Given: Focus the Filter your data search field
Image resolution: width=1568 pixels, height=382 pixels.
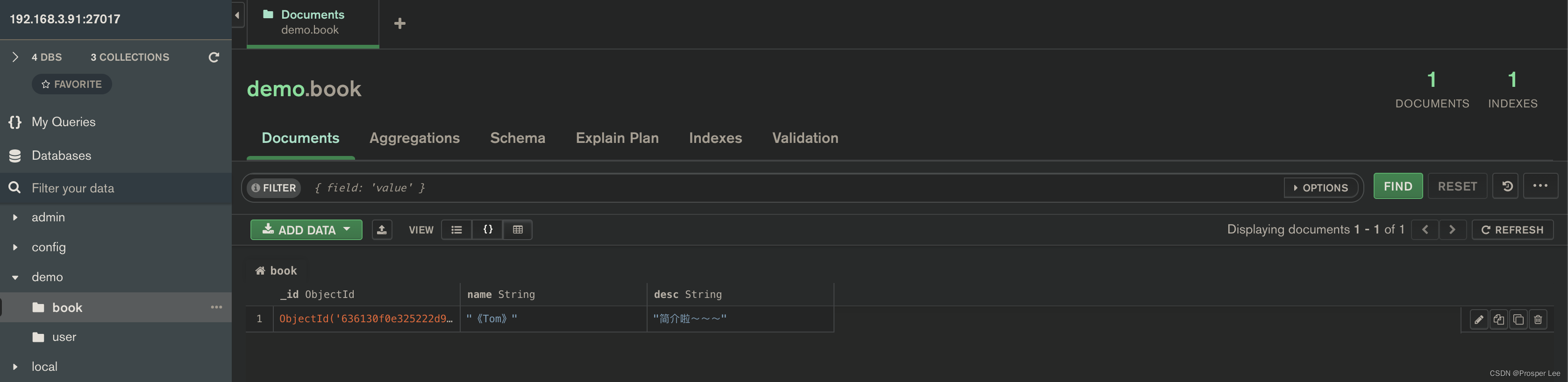Looking at the screenshot, I should (x=116, y=188).
